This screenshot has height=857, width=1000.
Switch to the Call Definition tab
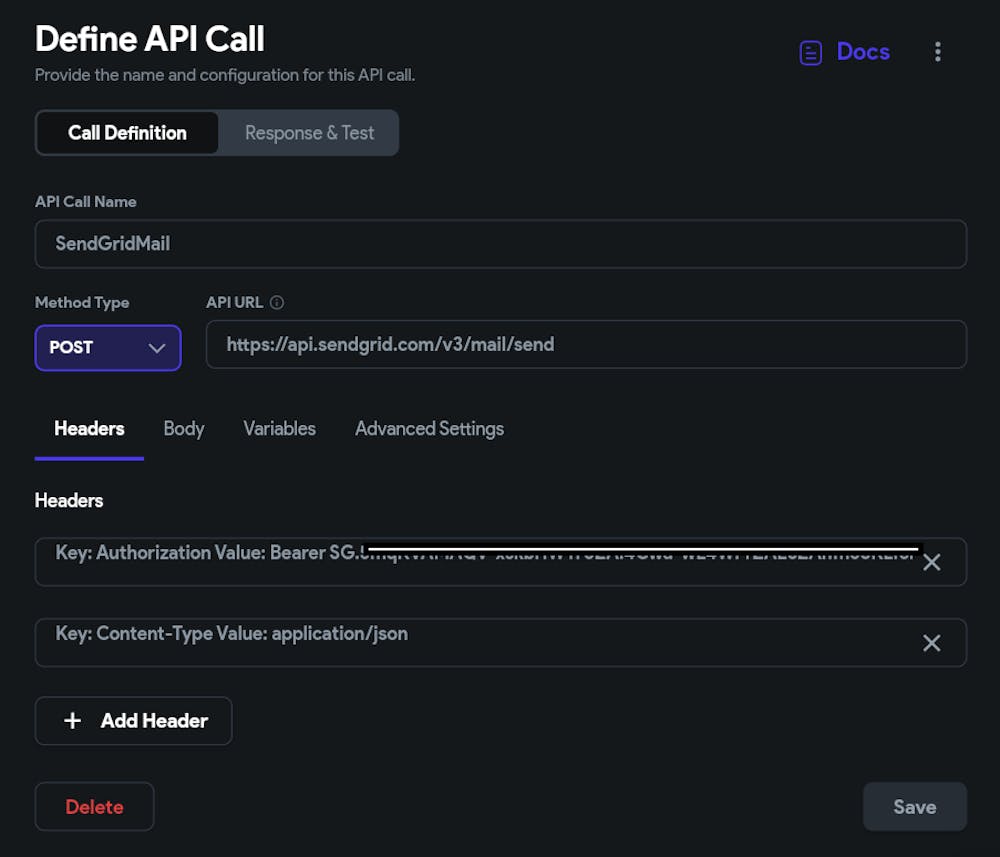(128, 133)
